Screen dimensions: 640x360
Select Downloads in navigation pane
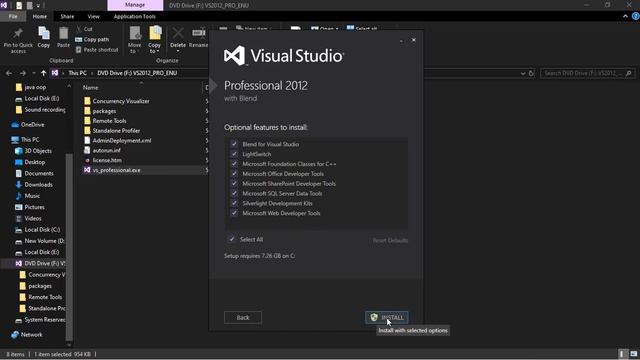click(34, 184)
